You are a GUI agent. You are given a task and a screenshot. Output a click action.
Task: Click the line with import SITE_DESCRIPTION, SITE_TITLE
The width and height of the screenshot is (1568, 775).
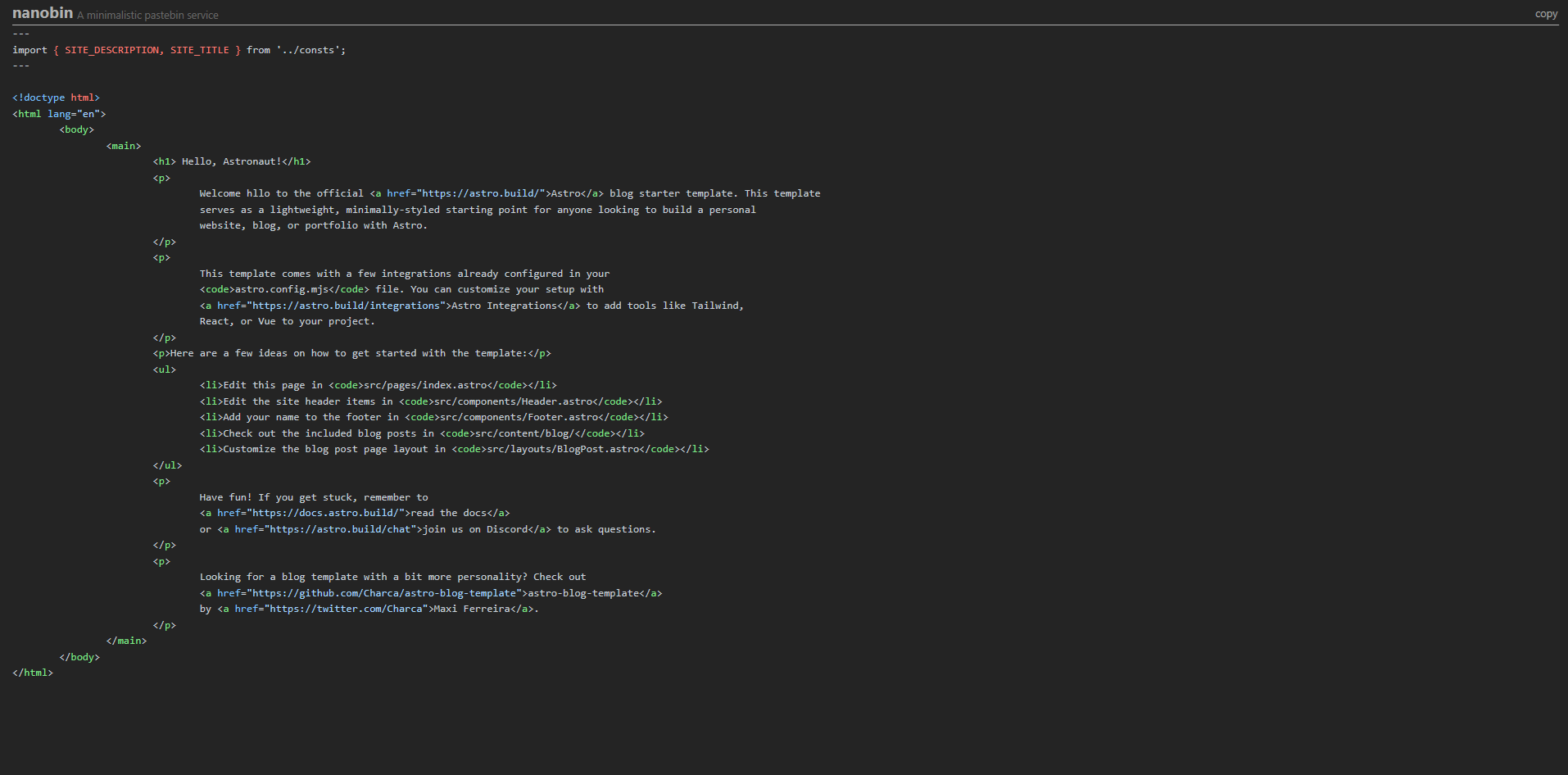click(x=179, y=50)
